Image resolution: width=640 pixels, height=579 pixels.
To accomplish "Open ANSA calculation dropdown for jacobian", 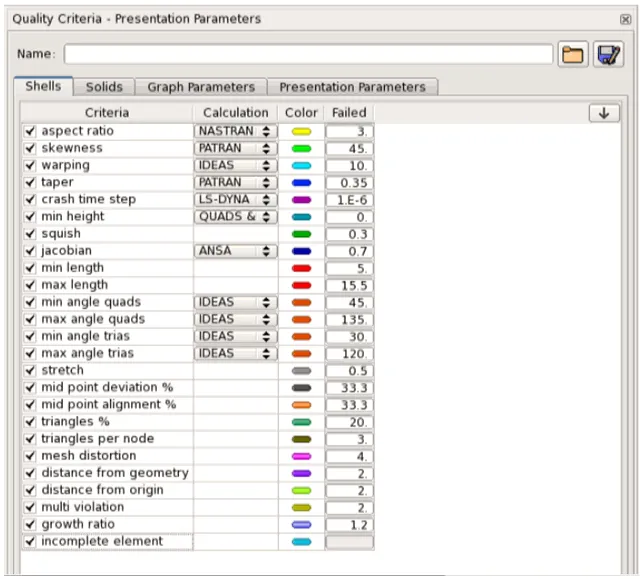I will (236, 251).
